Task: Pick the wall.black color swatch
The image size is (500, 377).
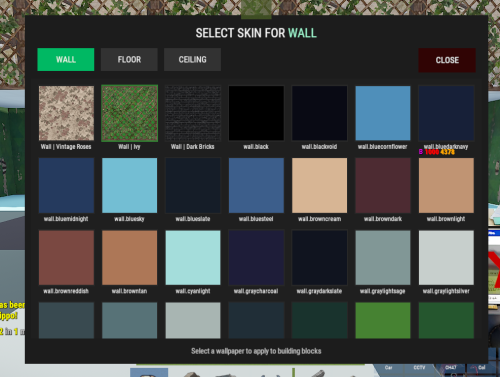Action: [x=256, y=113]
